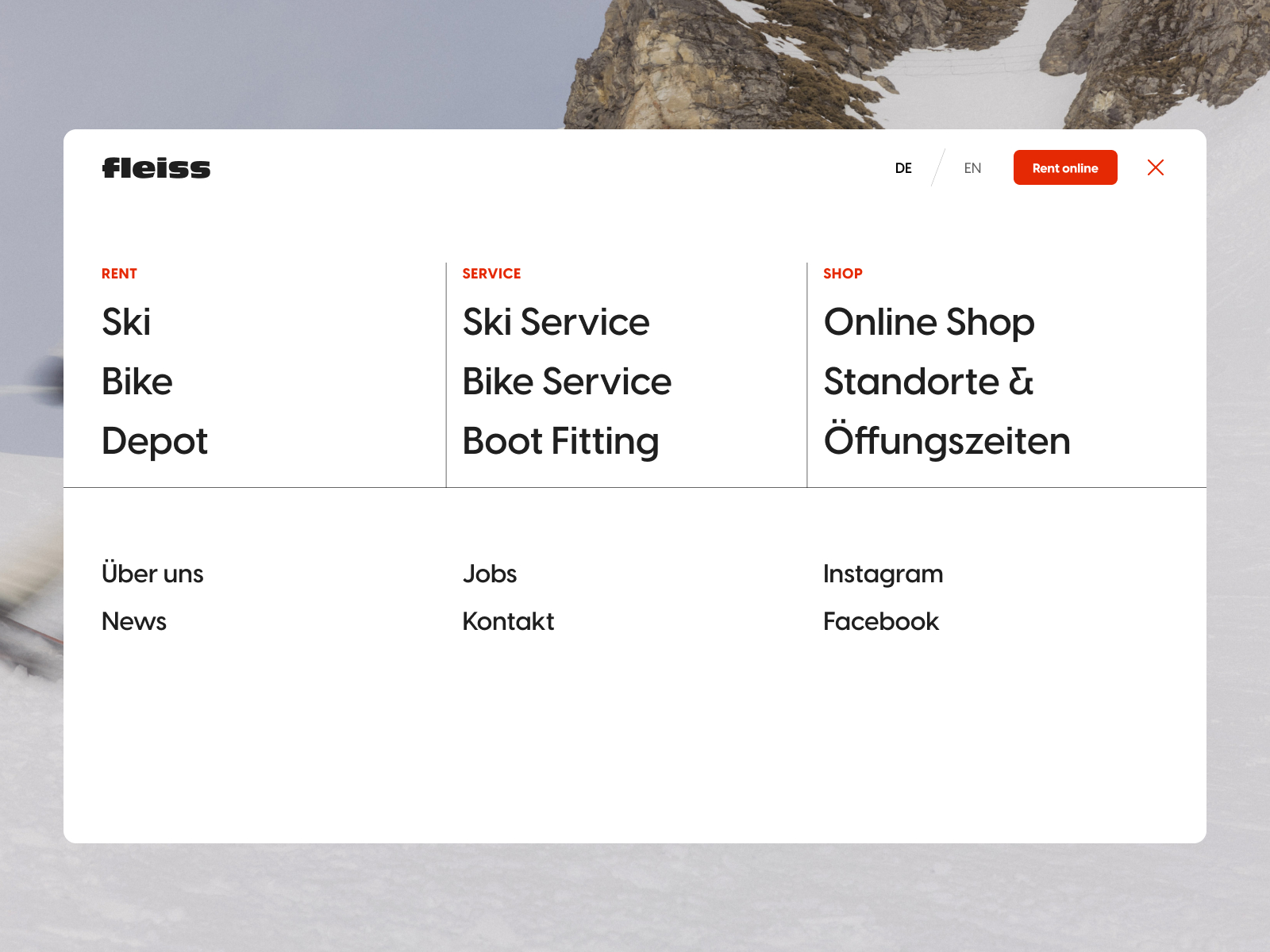Visit the Instagram profile

[x=883, y=574]
